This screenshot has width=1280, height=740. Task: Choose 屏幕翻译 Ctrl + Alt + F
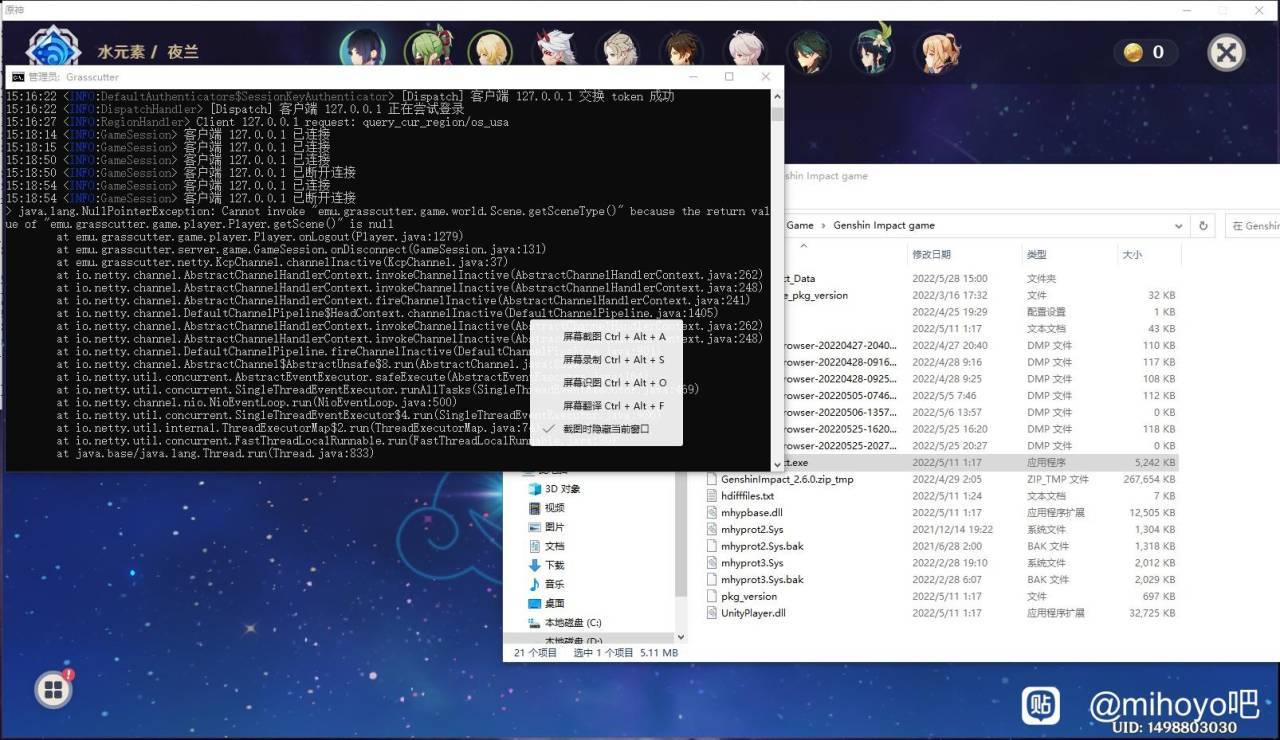pyautogui.click(x=614, y=406)
